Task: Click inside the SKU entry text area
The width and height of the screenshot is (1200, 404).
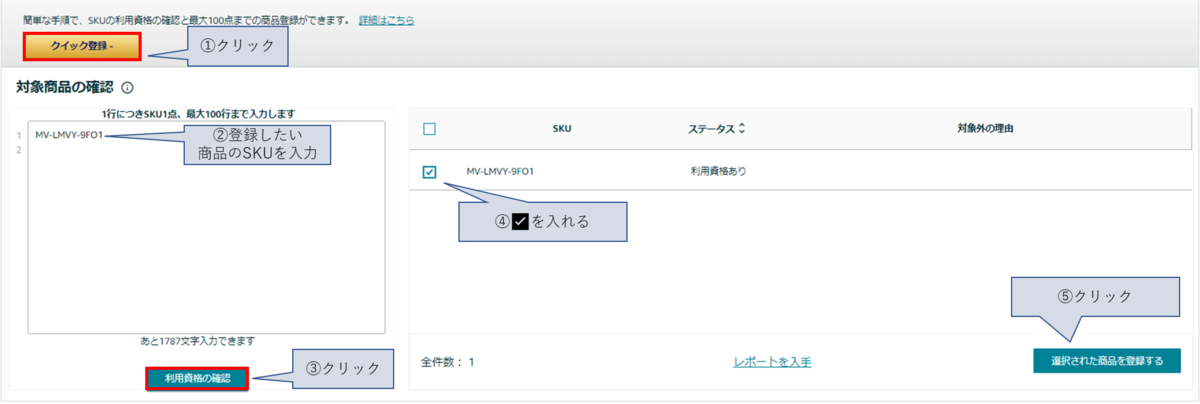Action: tap(206, 227)
